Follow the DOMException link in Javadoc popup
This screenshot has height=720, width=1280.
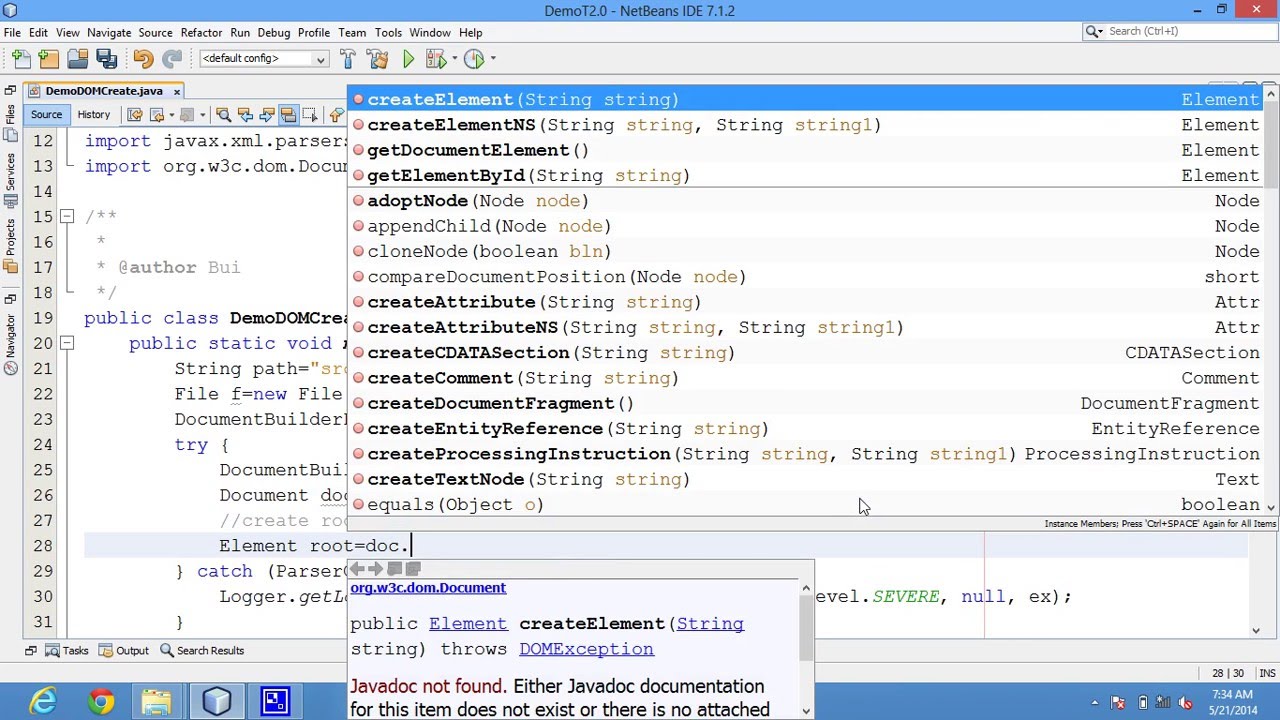coord(586,649)
